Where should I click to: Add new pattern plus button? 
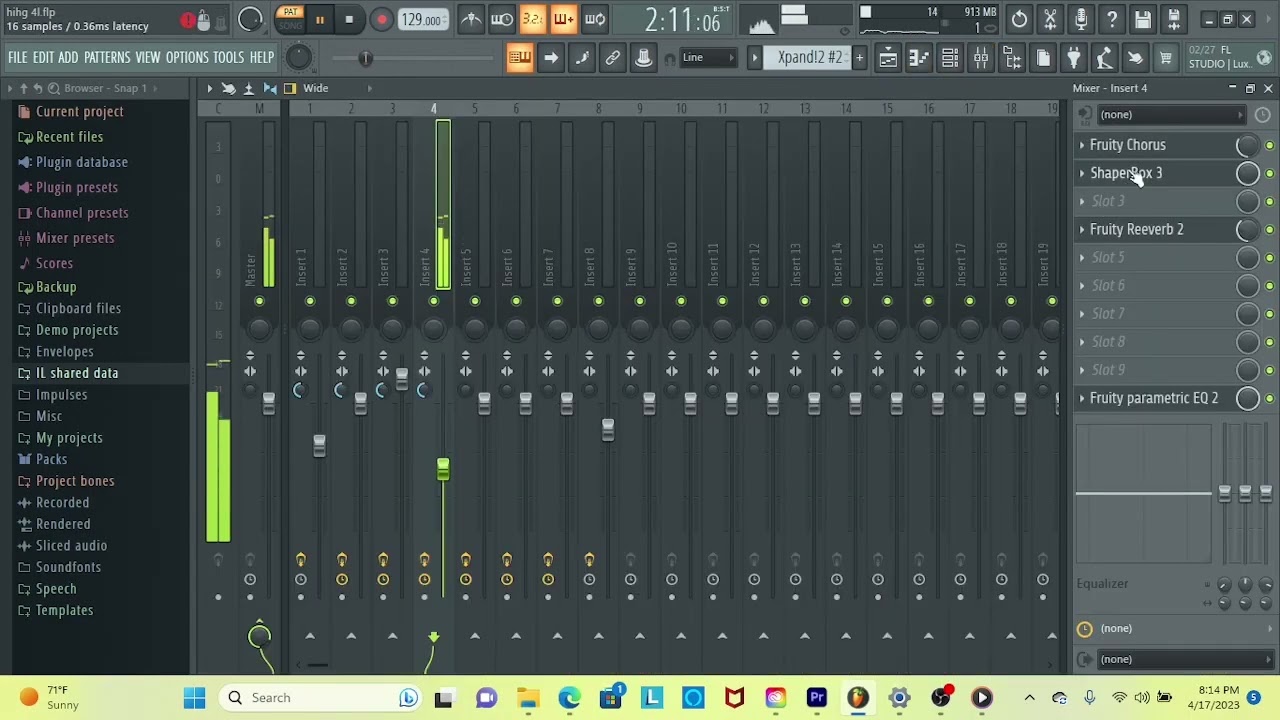pyautogui.click(x=859, y=58)
